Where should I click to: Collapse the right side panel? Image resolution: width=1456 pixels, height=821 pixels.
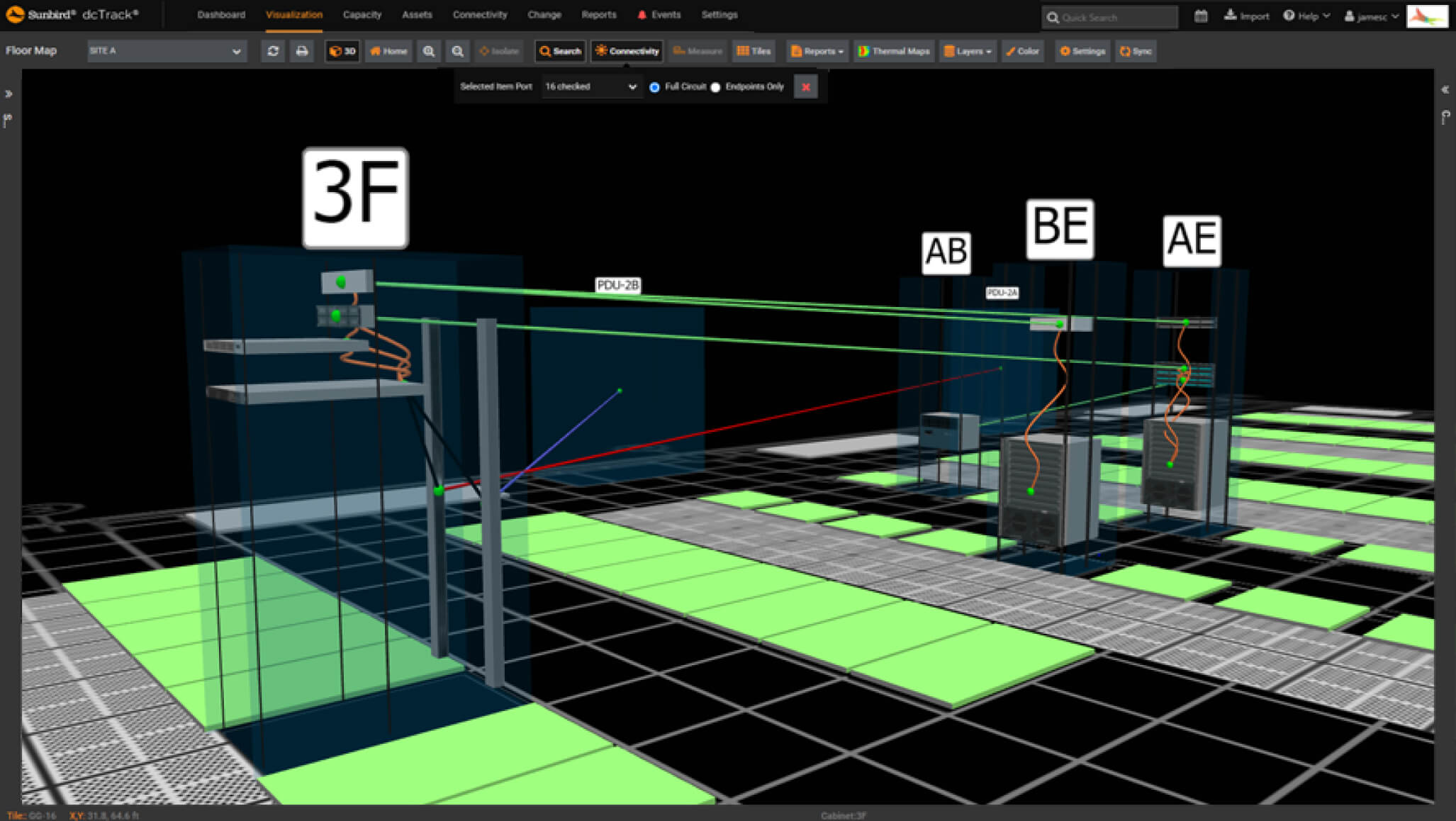pos(1445,90)
